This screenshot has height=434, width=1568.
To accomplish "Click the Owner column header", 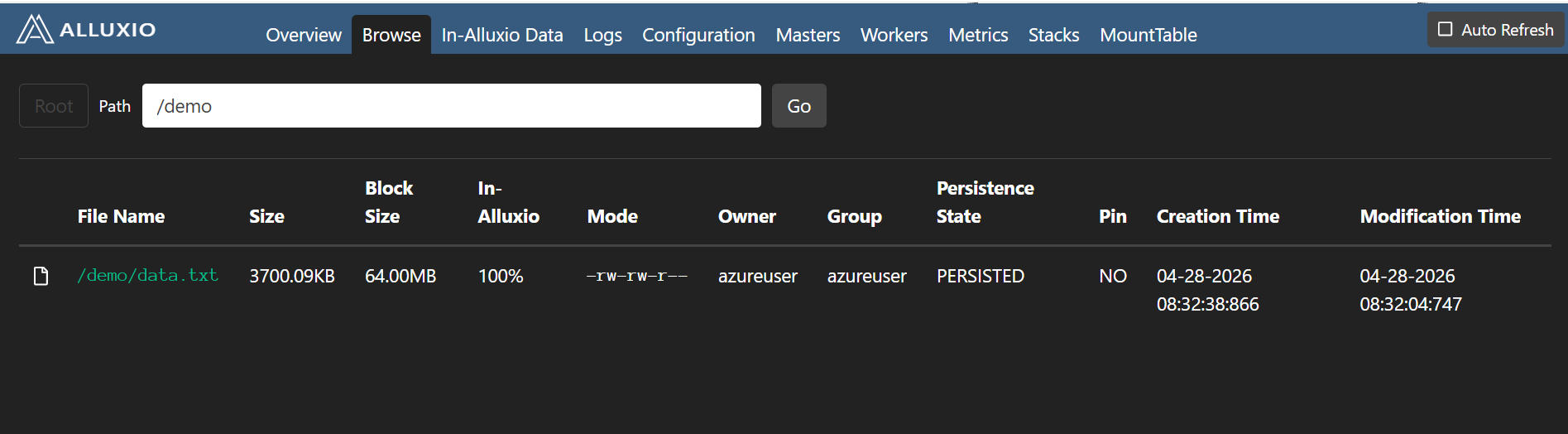I will [747, 216].
